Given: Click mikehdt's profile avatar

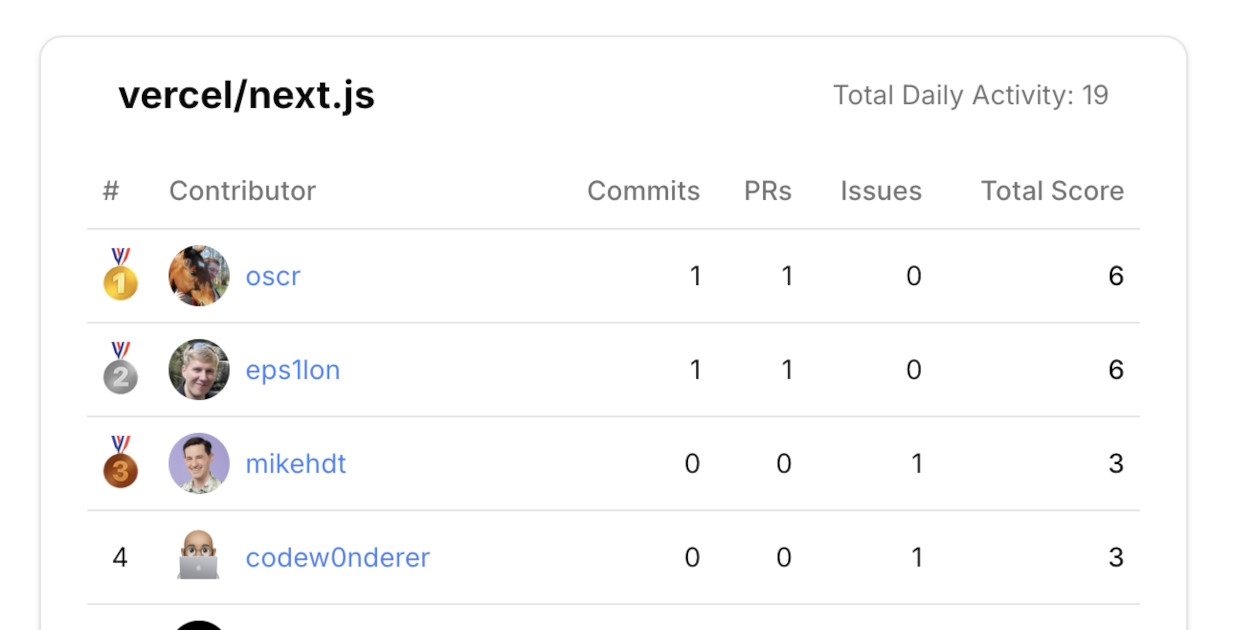Looking at the screenshot, I should [x=198, y=463].
